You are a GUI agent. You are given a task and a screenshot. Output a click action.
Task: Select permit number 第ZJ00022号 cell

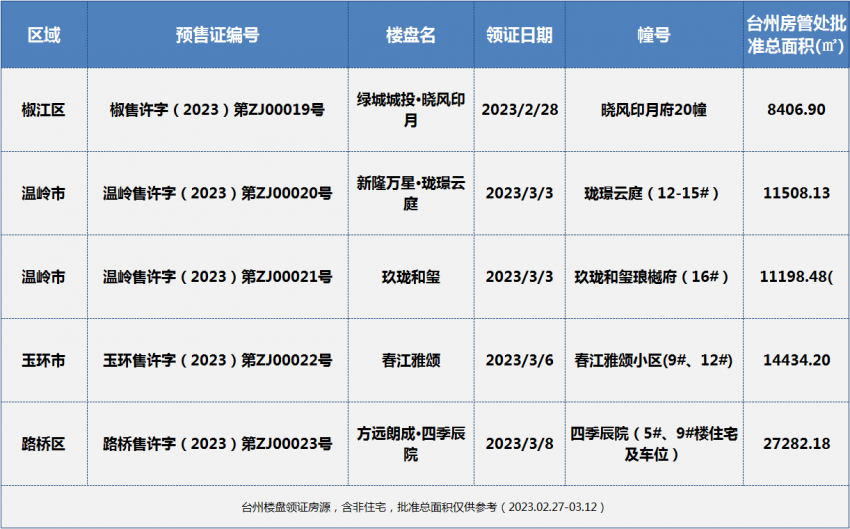point(217,360)
